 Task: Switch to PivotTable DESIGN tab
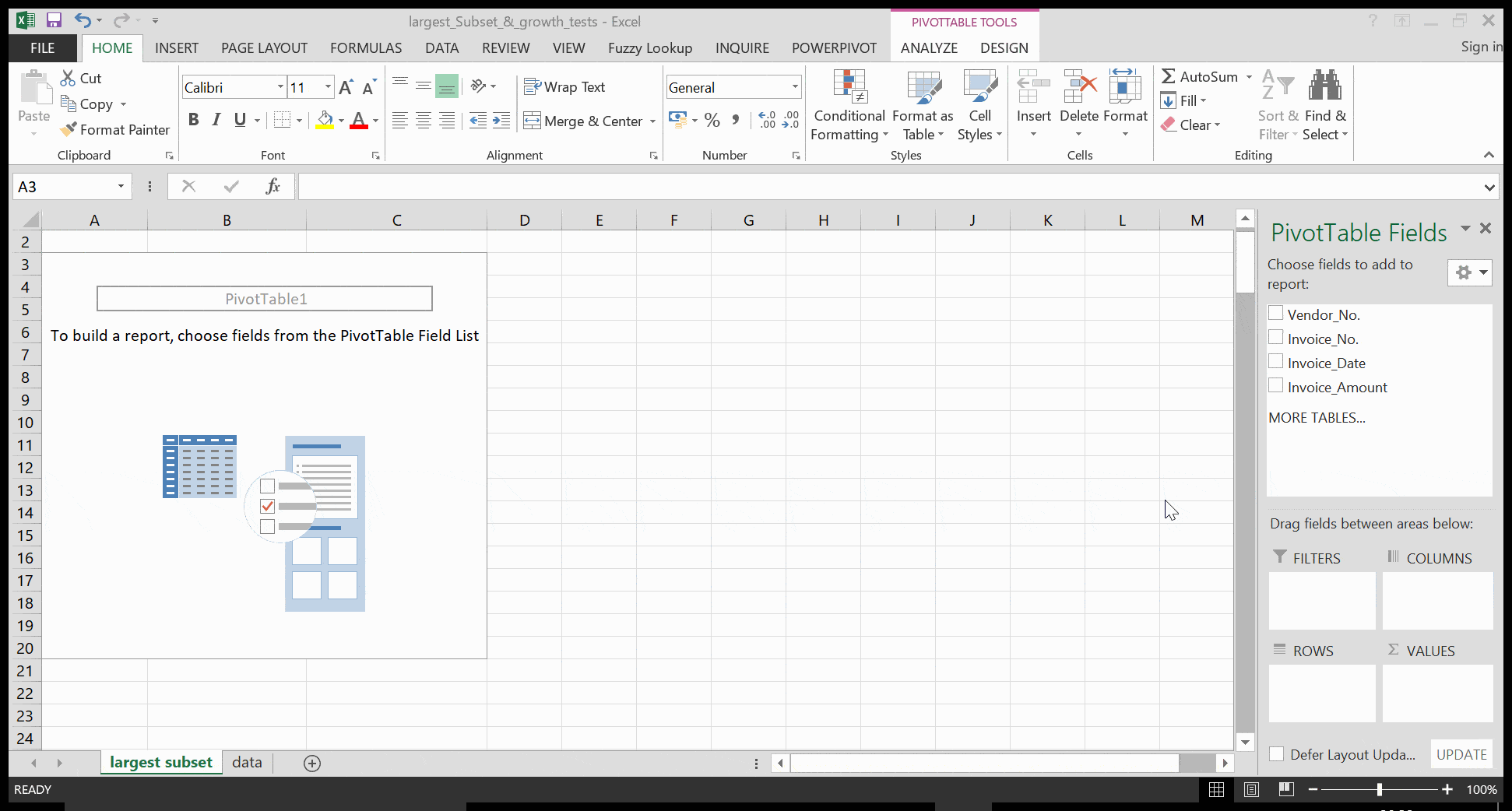(1004, 47)
